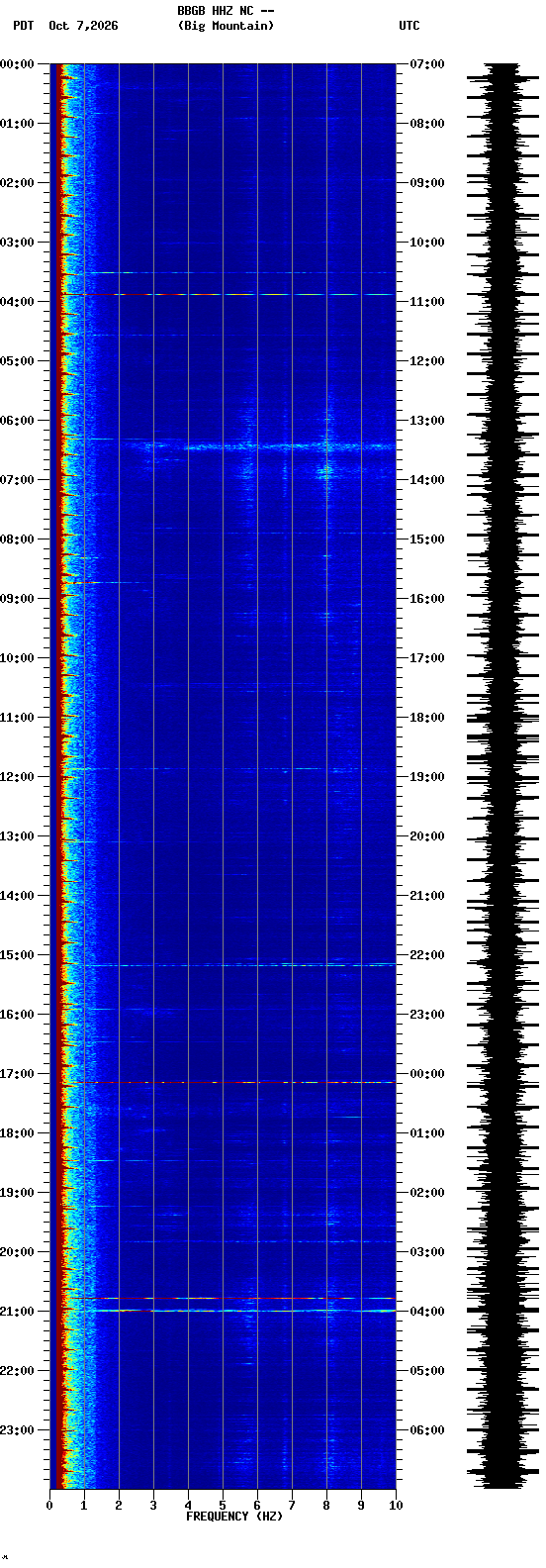Select the '17:00' UTC label on the right axis

426,658
